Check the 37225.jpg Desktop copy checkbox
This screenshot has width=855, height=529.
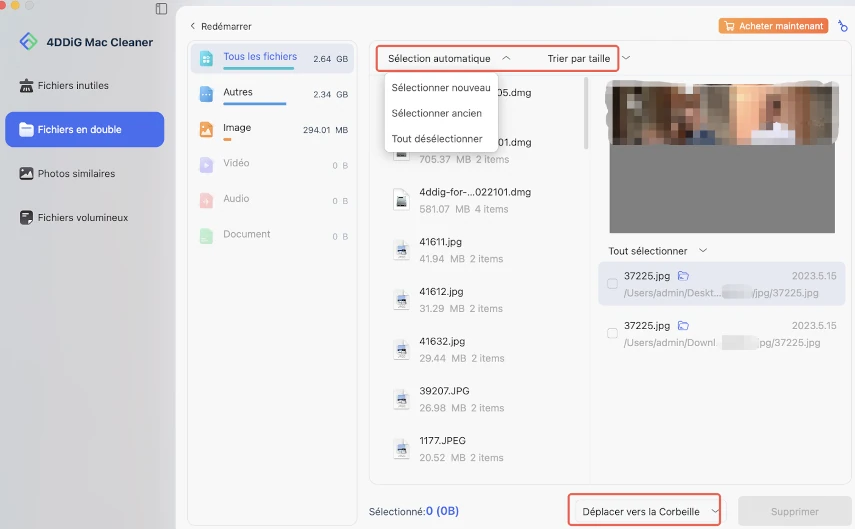pyautogui.click(x=612, y=284)
